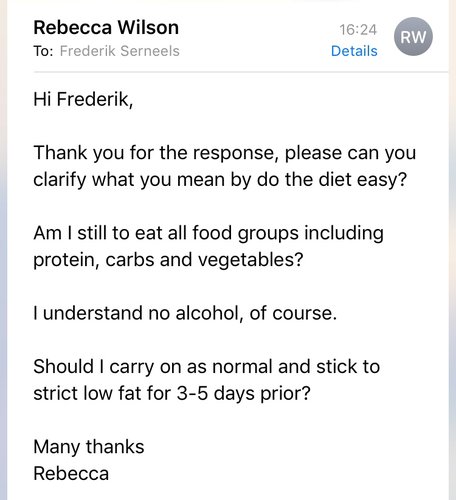Click the line starting Thank you for the response
The image size is (456, 500).
pos(225,153)
